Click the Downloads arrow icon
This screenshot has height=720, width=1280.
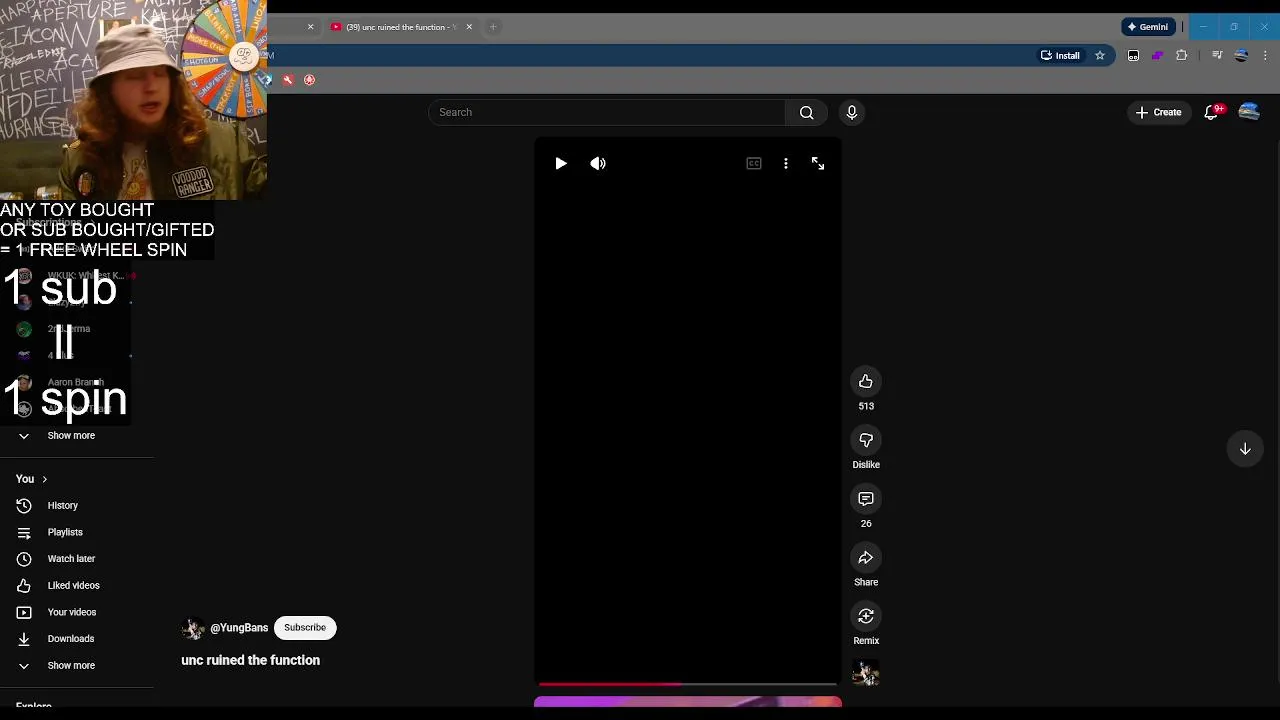(24, 639)
